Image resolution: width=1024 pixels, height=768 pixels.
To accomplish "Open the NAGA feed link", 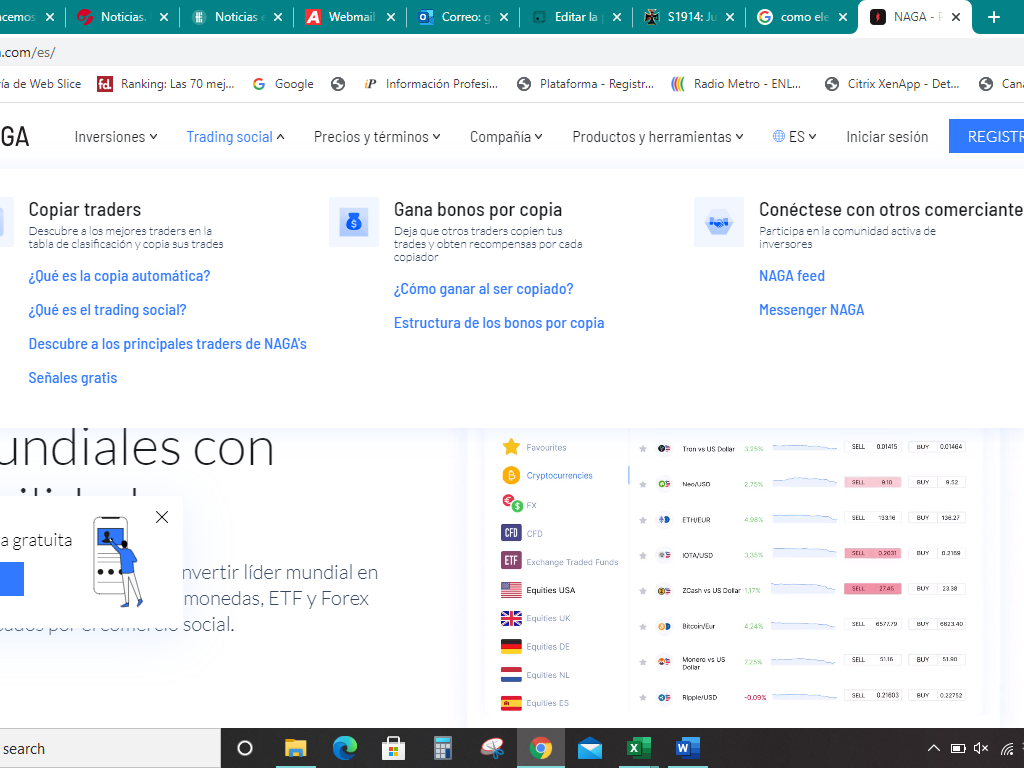I will click(792, 276).
